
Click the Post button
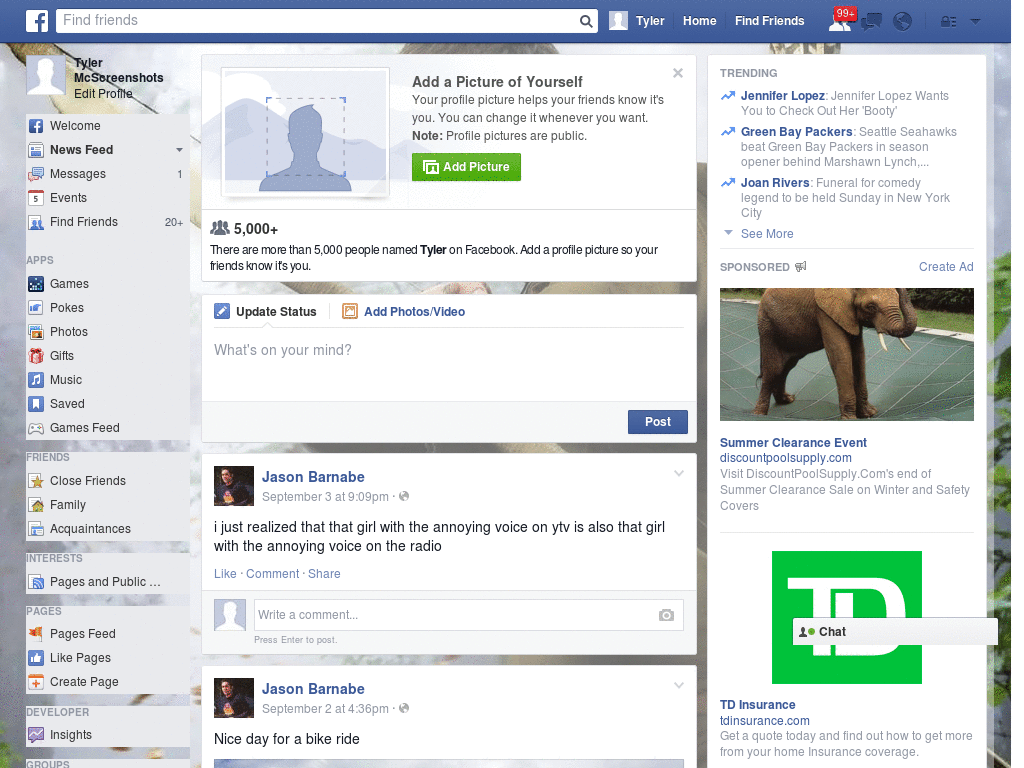[658, 422]
